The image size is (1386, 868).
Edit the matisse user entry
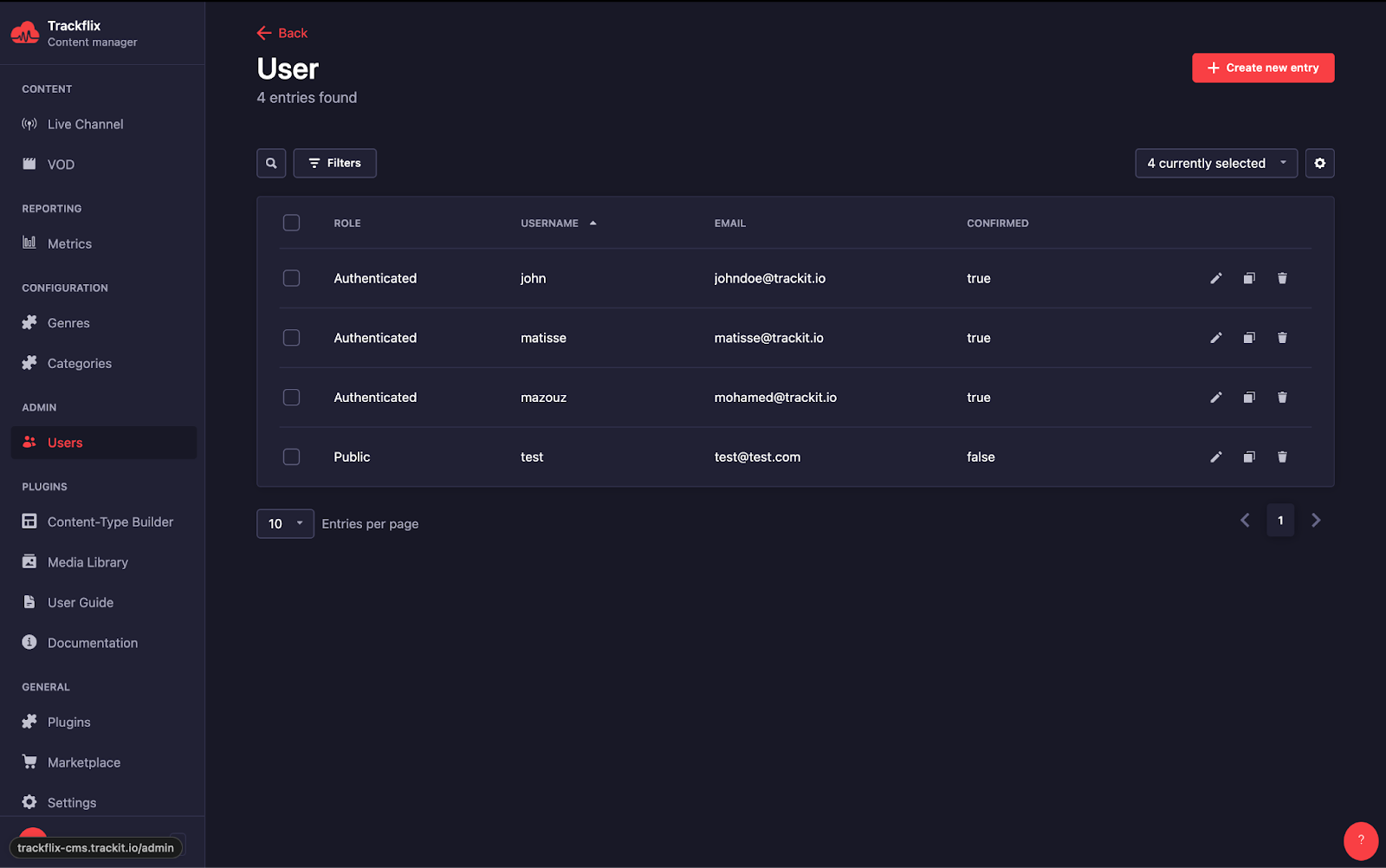[x=1216, y=338]
